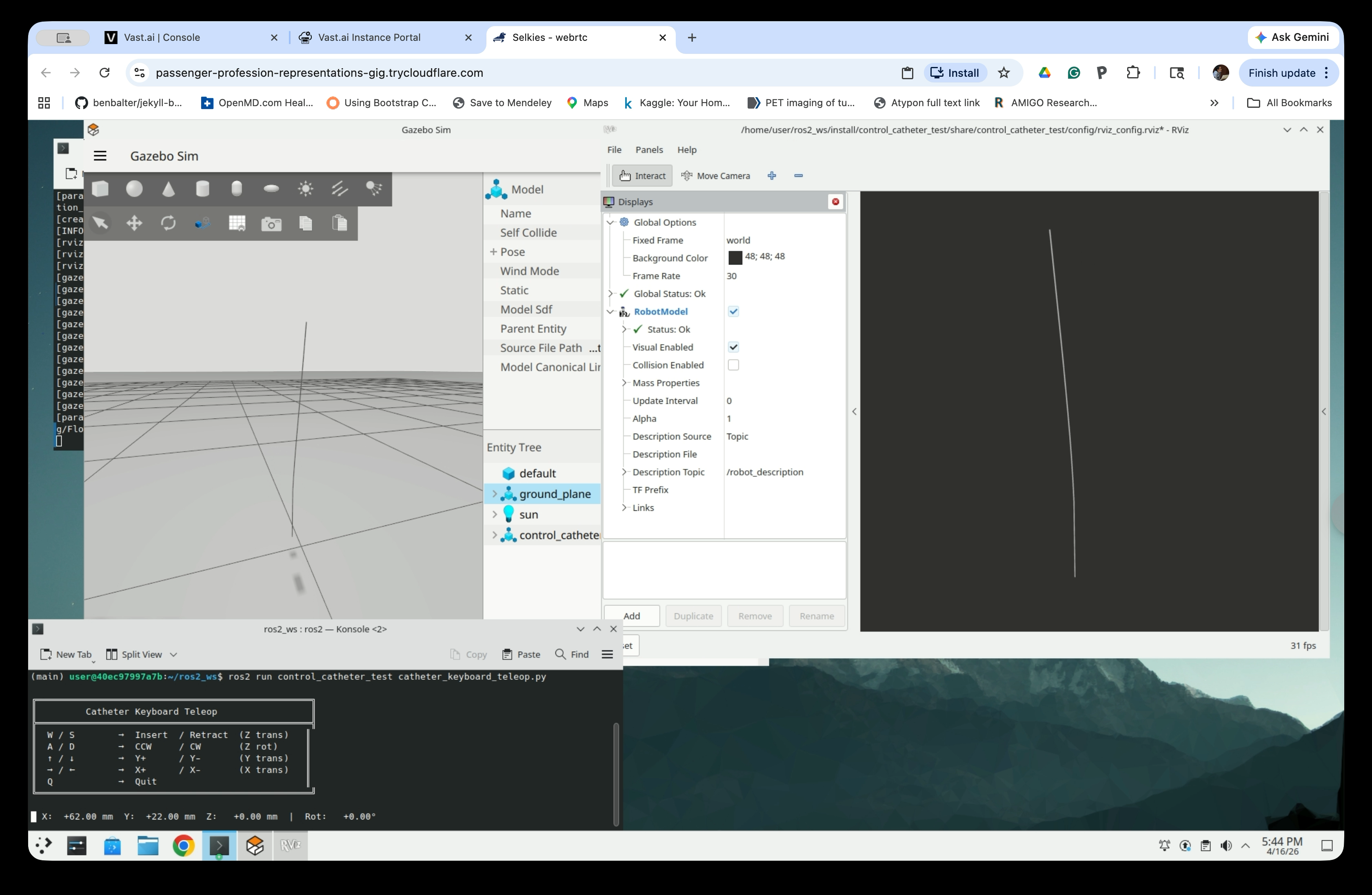Expand the Links tree item
The width and height of the screenshot is (1372, 895).
(624, 508)
